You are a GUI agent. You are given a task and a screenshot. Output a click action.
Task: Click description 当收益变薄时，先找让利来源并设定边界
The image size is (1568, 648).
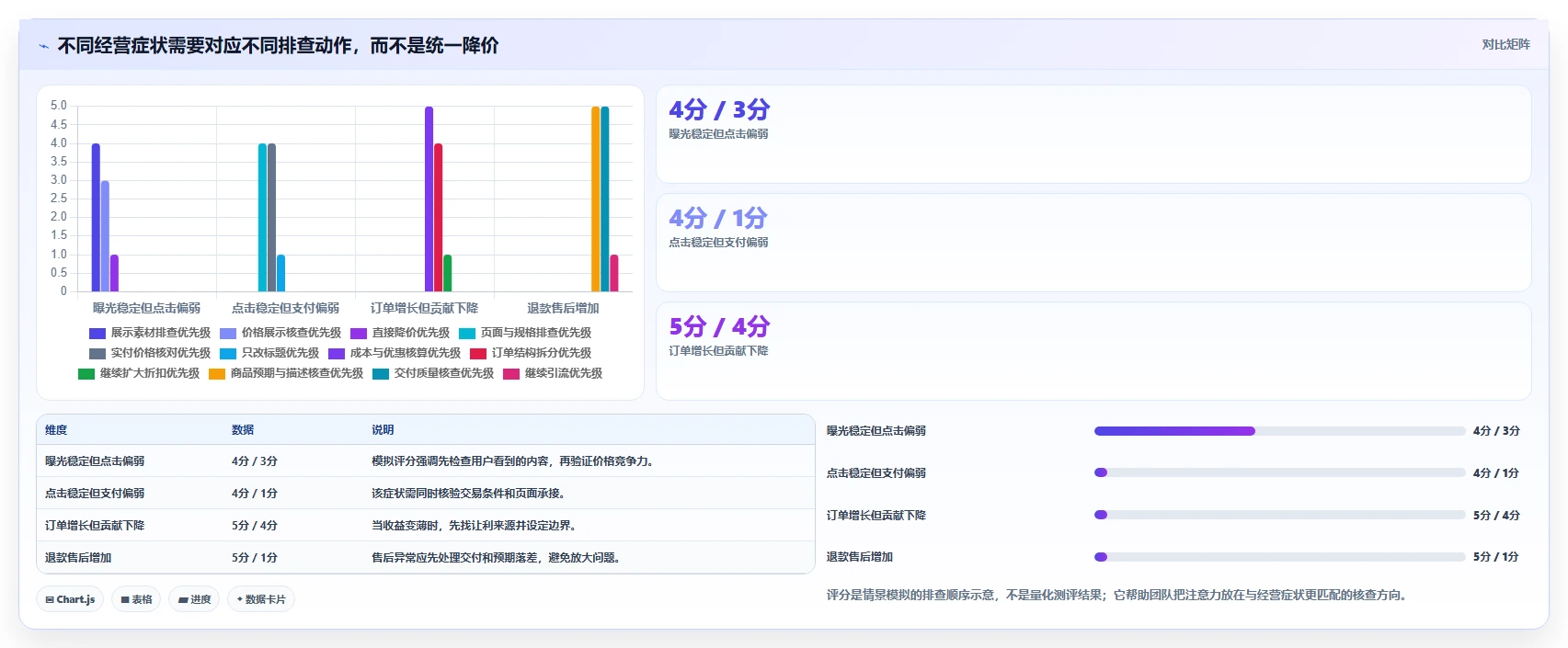click(474, 526)
